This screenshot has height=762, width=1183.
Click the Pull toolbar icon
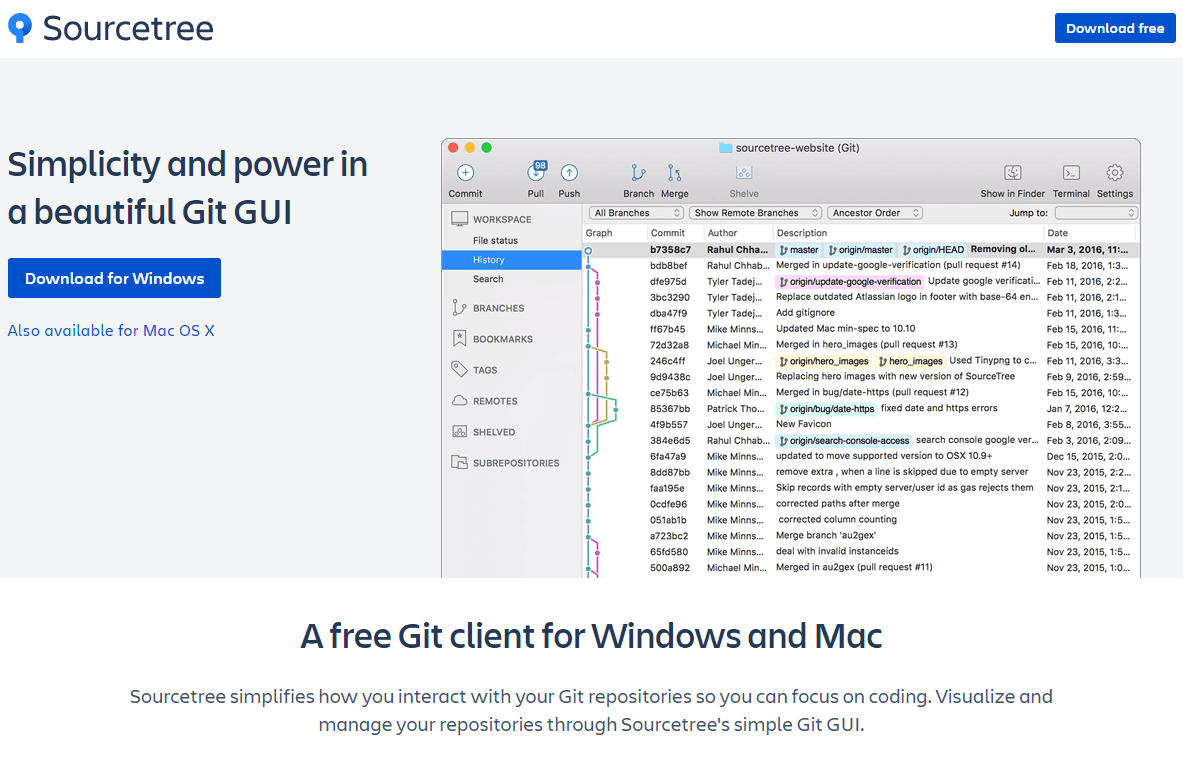click(x=536, y=173)
